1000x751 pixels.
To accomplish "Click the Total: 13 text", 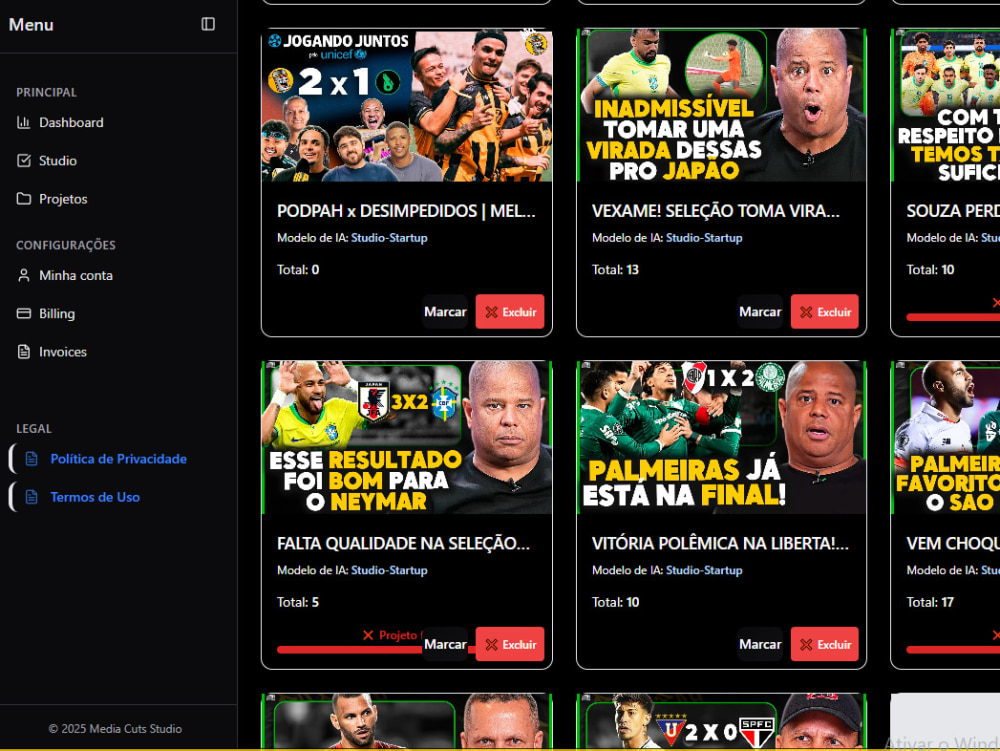I will [615, 270].
